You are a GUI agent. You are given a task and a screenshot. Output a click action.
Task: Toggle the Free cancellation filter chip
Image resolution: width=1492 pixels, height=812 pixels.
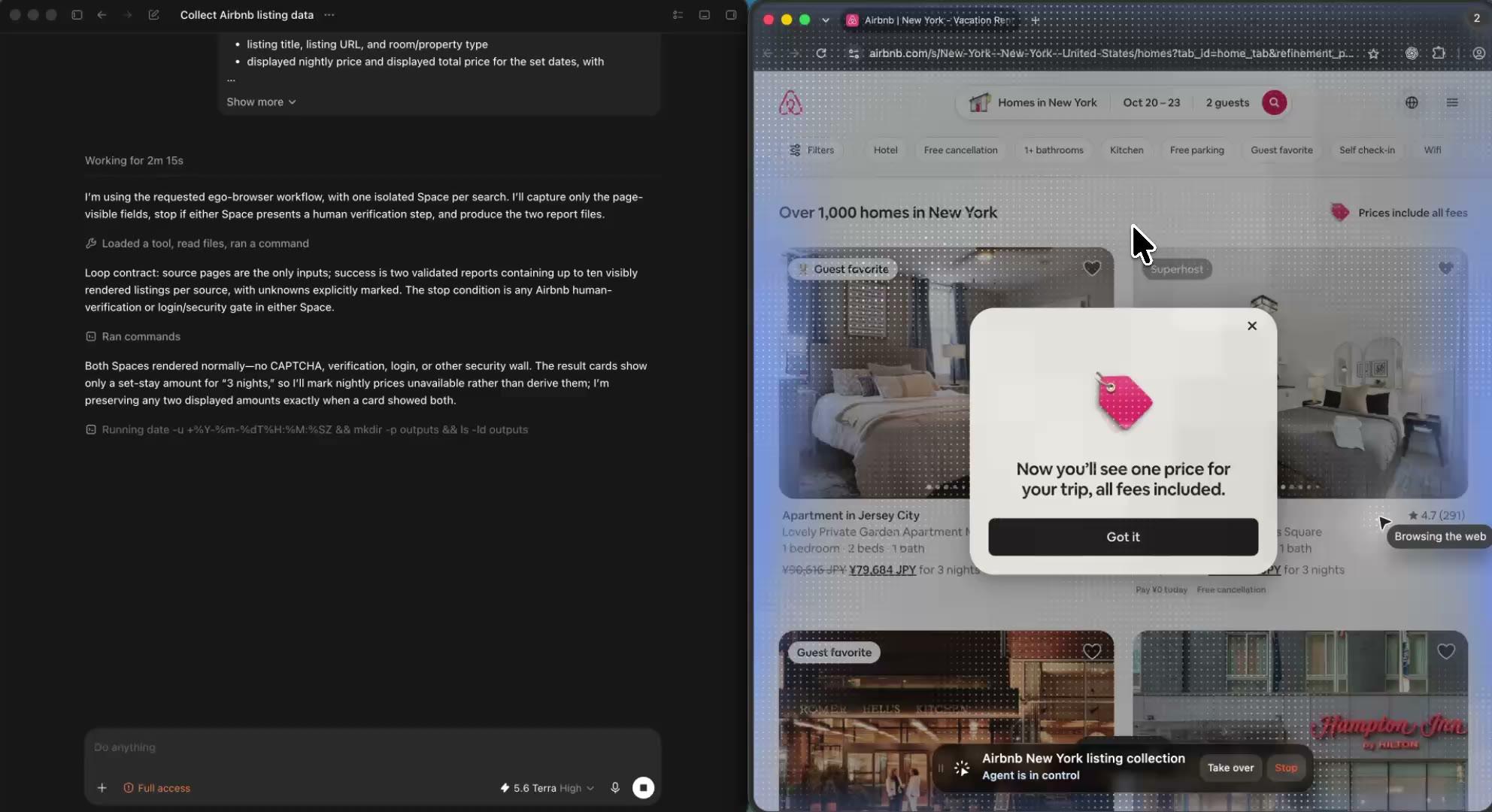click(x=960, y=150)
